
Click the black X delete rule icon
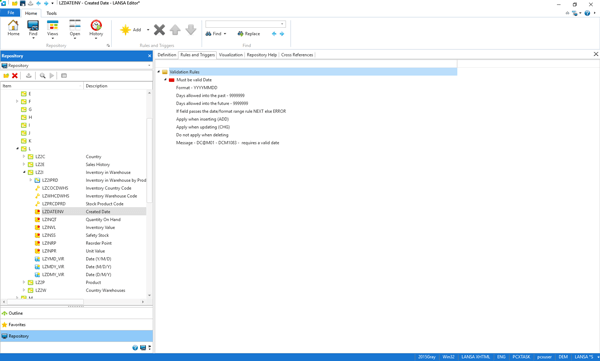click(160, 30)
